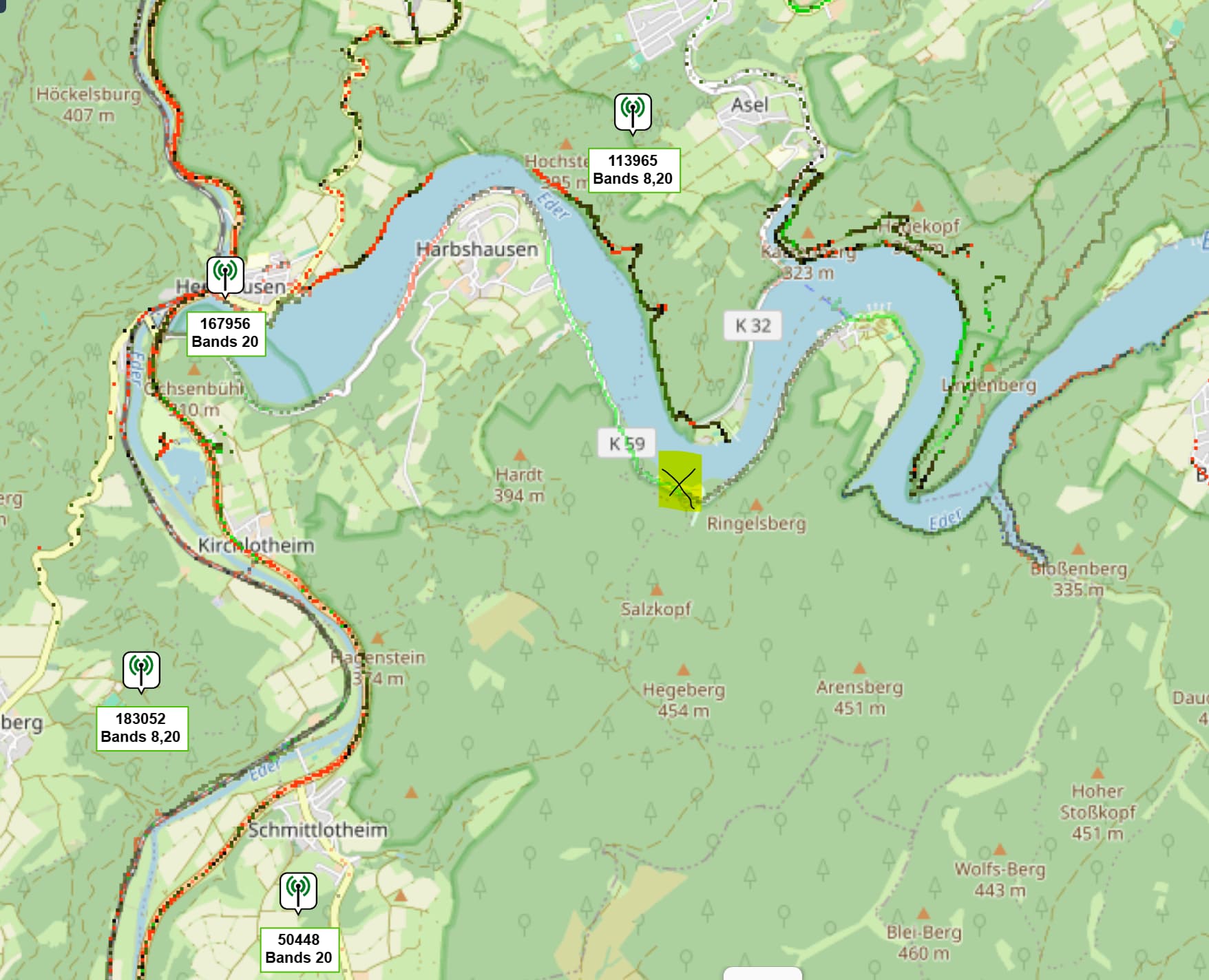
Task: Click the Schmittlotheim place label
Action: [317, 830]
